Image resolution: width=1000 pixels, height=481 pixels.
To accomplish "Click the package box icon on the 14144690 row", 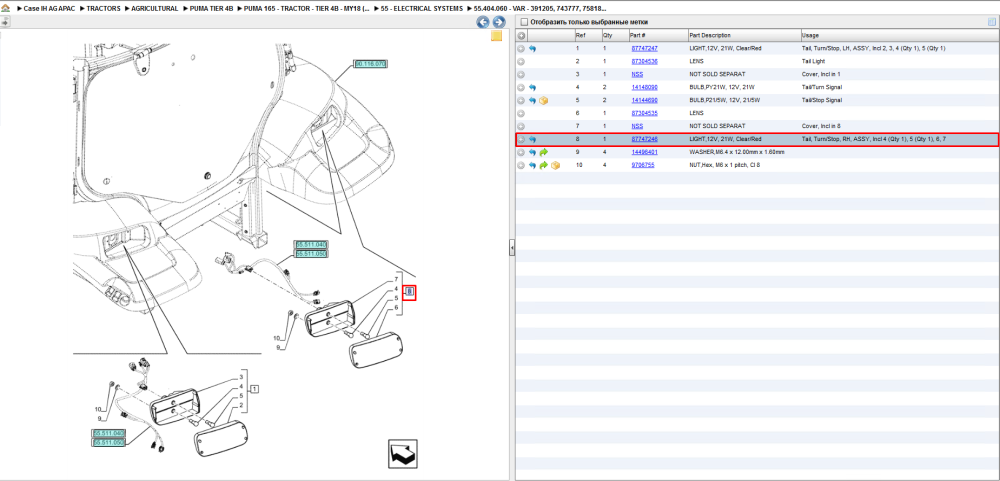I will click(544, 100).
